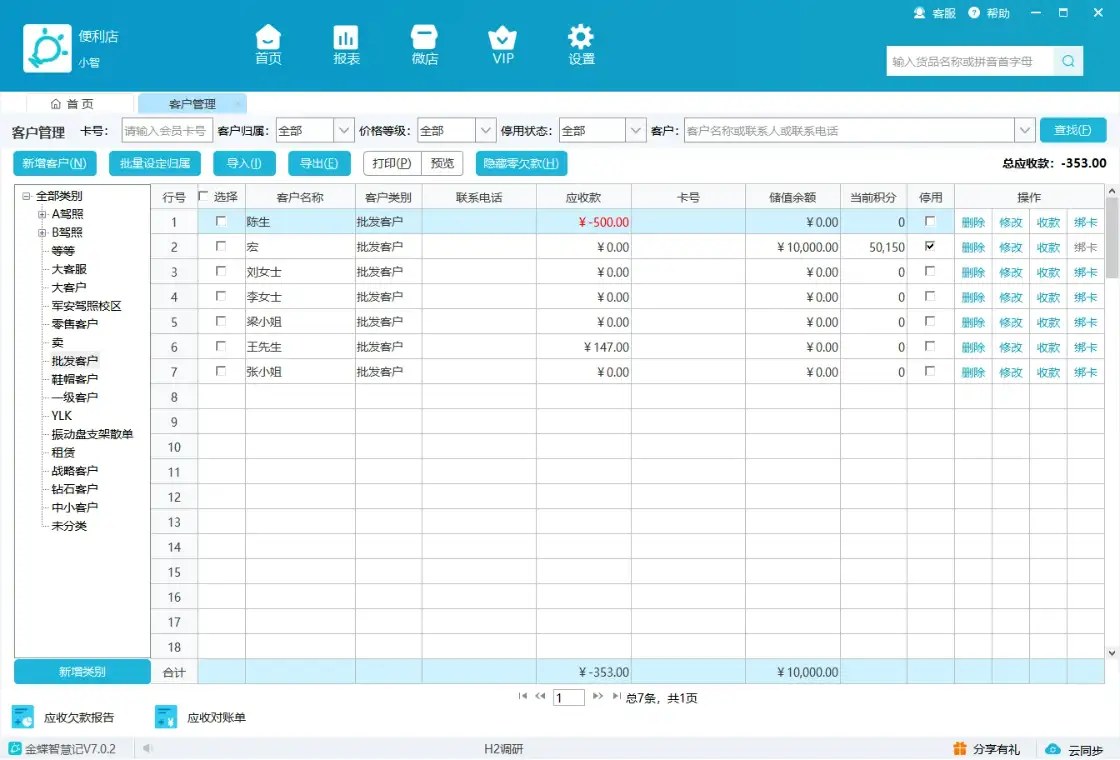Click the table vertical scrollbar thumb
This screenshot has width=1120, height=760.
point(1111,238)
